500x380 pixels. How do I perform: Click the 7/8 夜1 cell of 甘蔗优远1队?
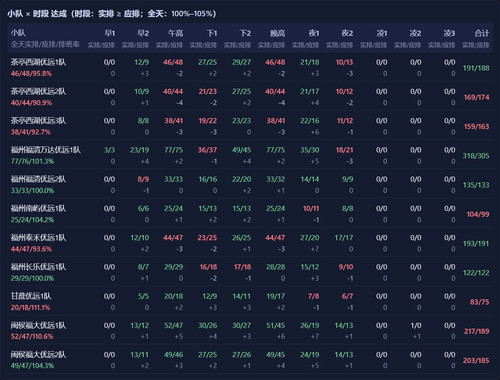click(313, 296)
